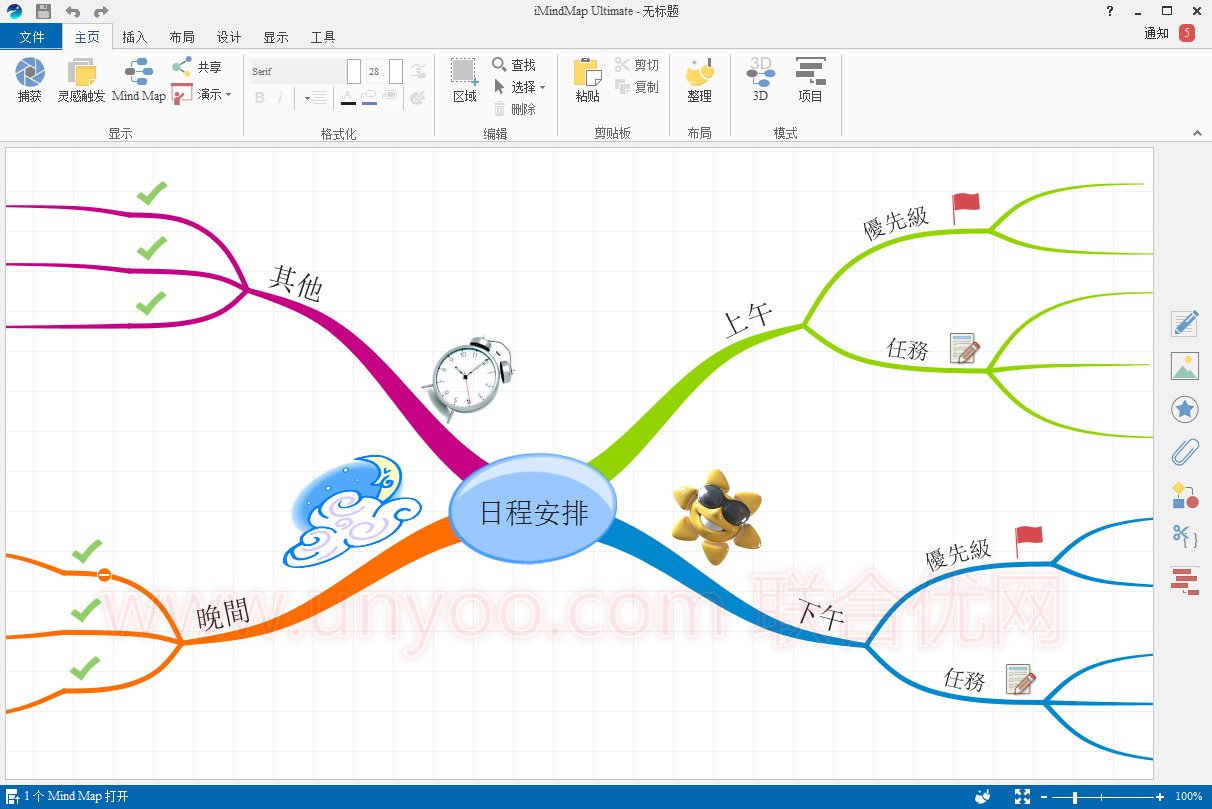This screenshot has height=809, width=1212.
Task: Click the 共享 share icon
Action: pyautogui.click(x=181, y=67)
